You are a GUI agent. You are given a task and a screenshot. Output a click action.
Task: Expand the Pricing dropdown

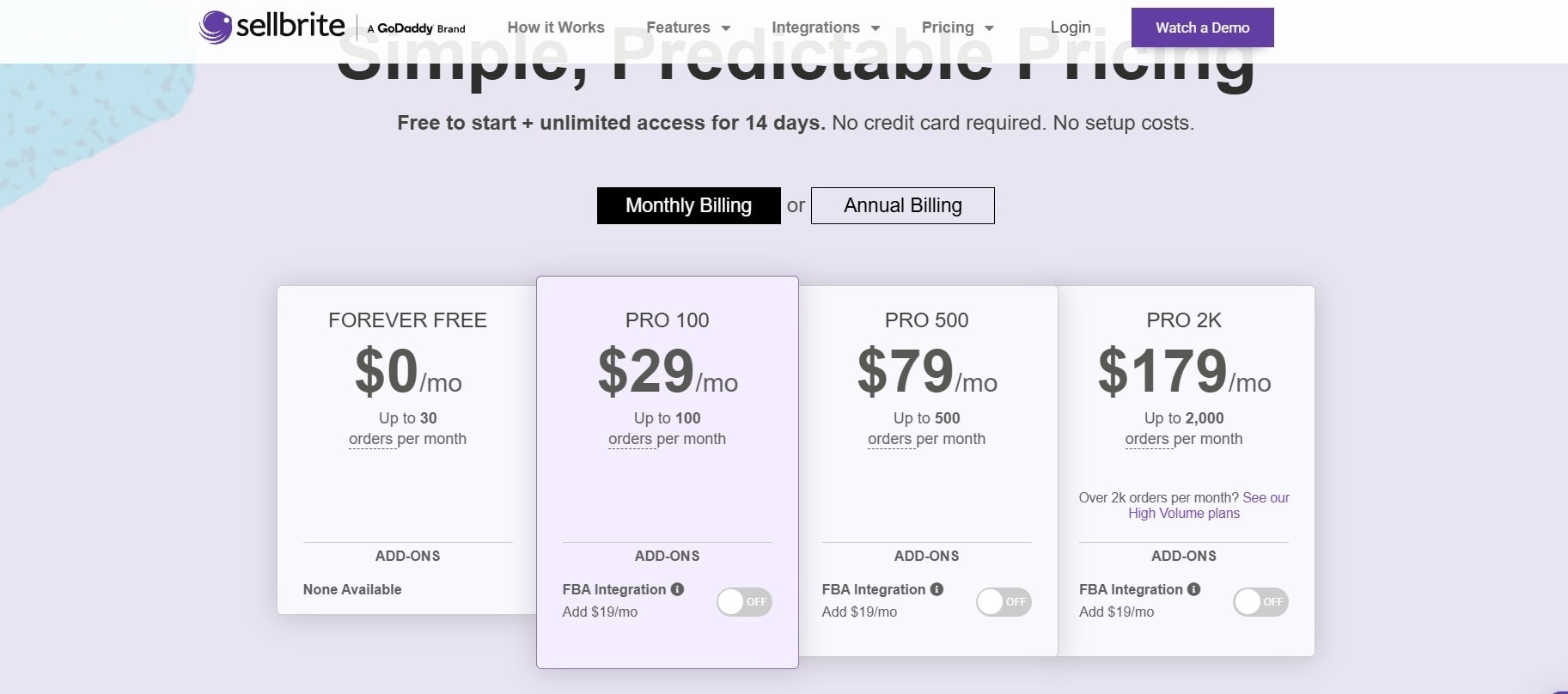[956, 27]
